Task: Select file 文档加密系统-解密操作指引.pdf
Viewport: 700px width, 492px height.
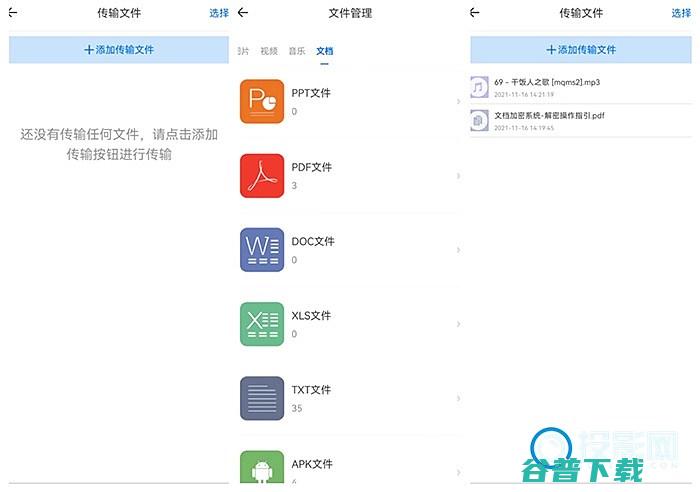Action: (x=581, y=121)
